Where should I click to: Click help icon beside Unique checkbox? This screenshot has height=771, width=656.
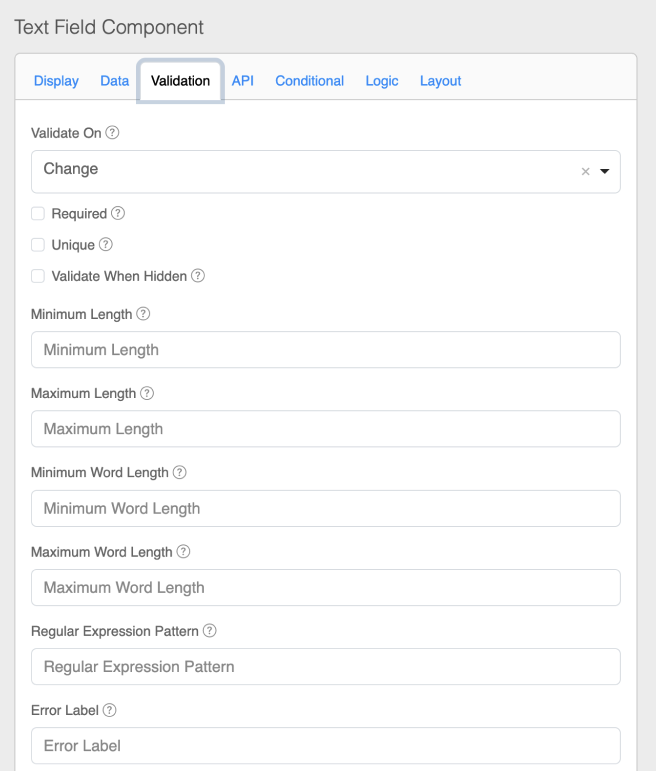(105, 245)
